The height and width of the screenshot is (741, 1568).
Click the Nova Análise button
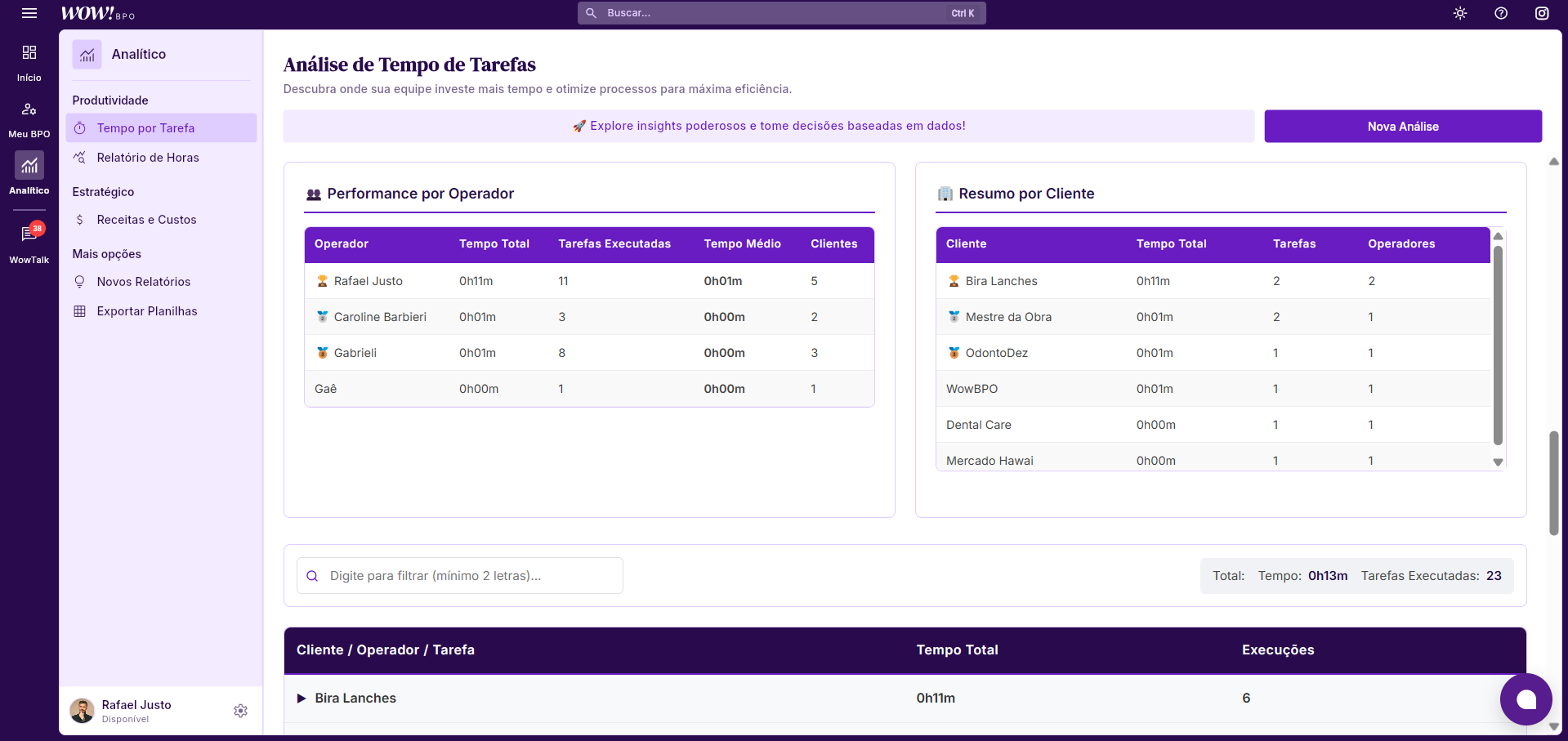click(x=1402, y=127)
